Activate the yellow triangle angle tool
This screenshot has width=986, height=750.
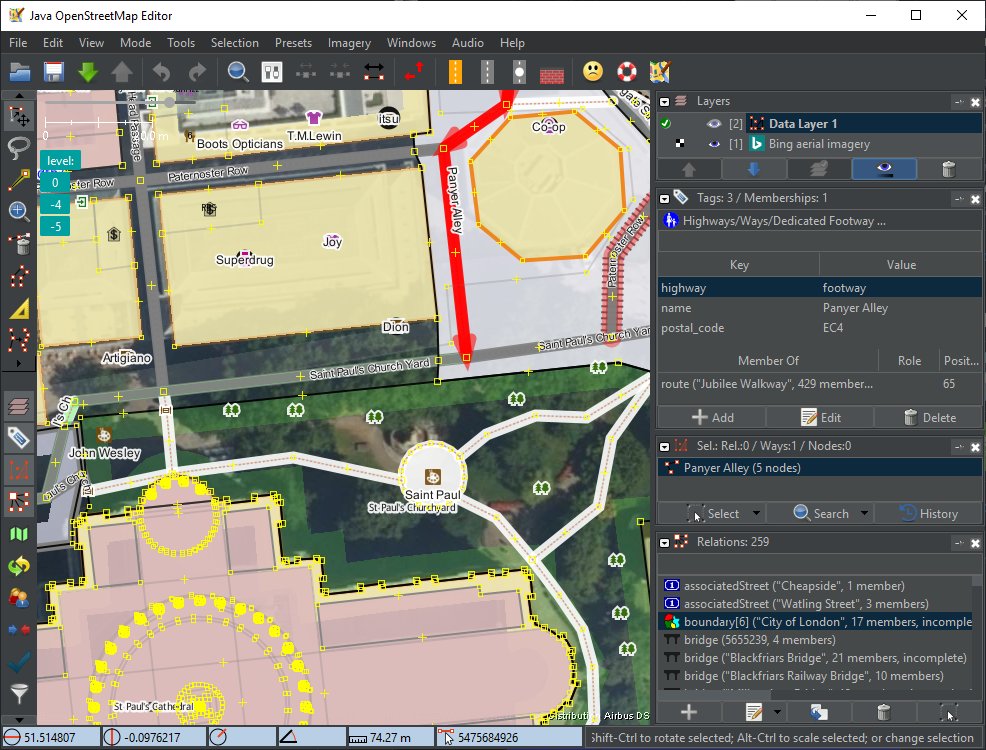19,309
